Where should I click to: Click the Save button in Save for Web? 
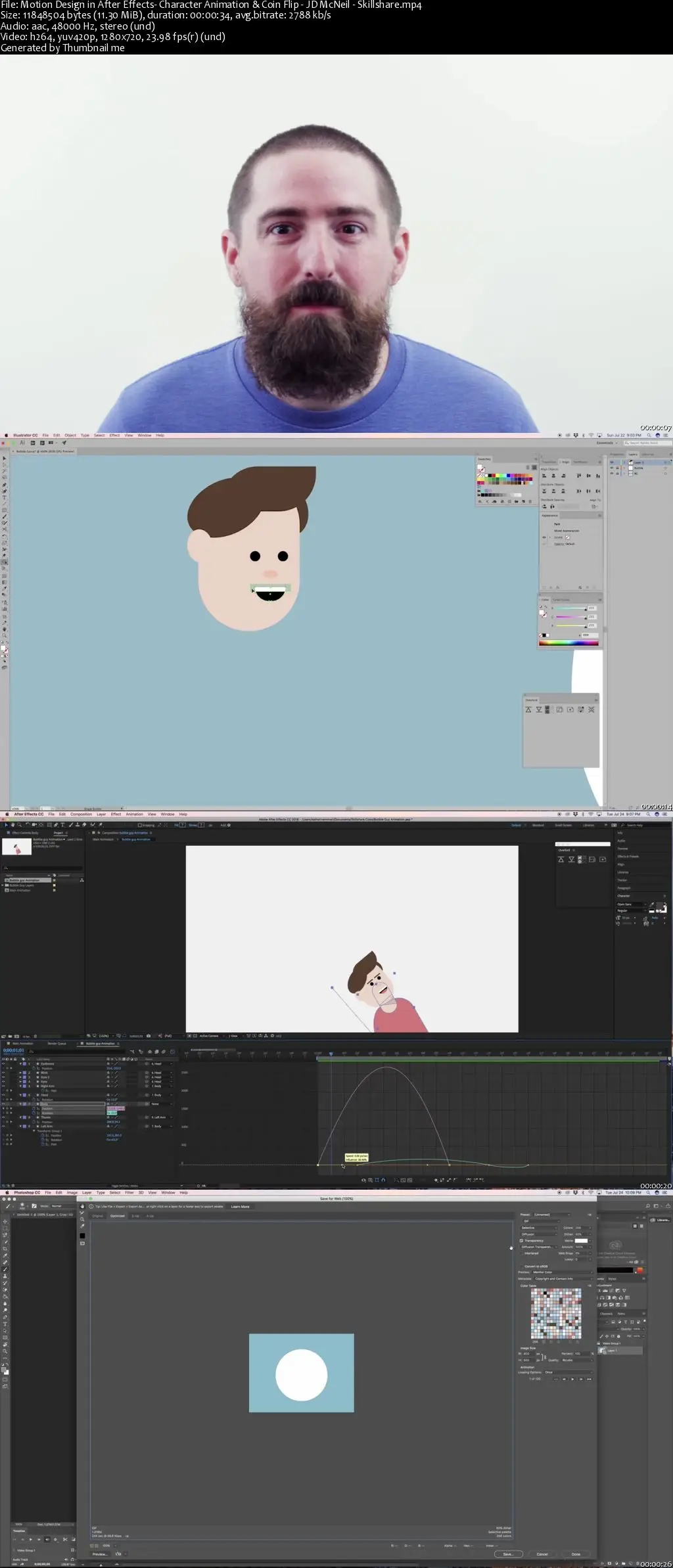pos(508,1554)
